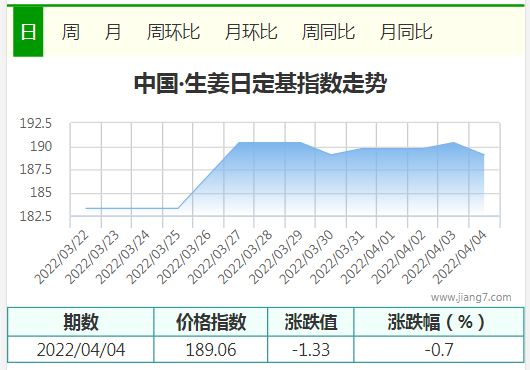Click the 2022/03/27 axis label

coord(214,257)
